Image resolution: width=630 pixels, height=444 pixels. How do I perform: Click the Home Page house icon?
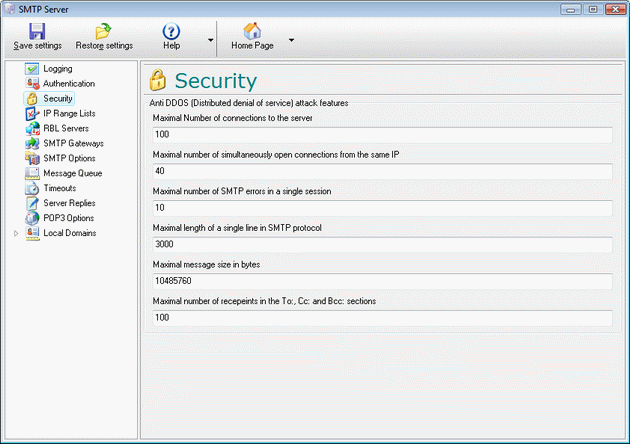pyautogui.click(x=252, y=31)
